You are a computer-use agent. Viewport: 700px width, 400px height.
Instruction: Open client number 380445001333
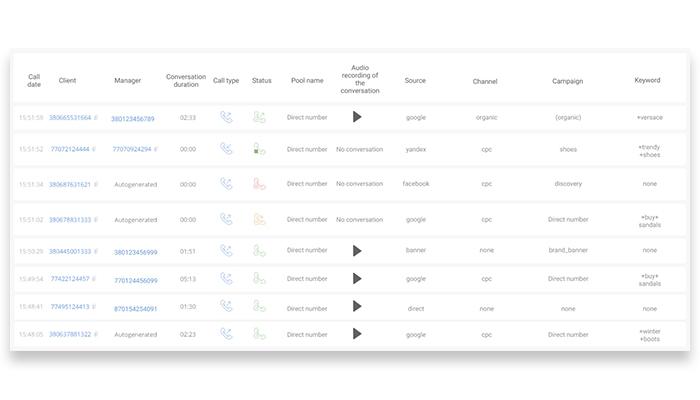[70, 251]
